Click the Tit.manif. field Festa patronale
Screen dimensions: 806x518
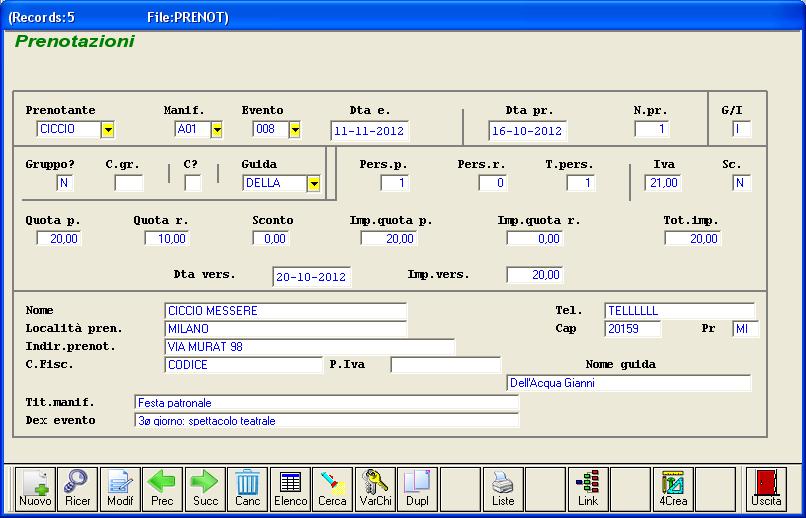[x=326, y=402]
